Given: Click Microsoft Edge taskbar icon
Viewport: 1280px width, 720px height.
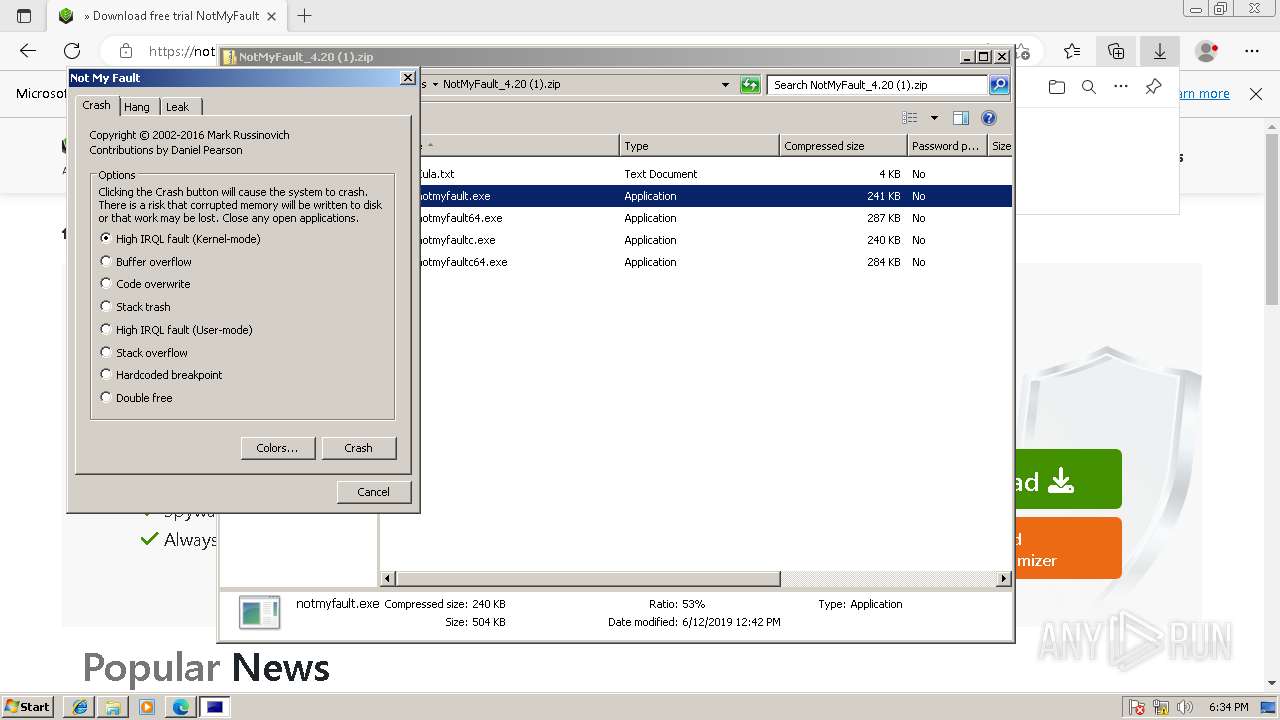Looking at the screenshot, I should coord(181,707).
